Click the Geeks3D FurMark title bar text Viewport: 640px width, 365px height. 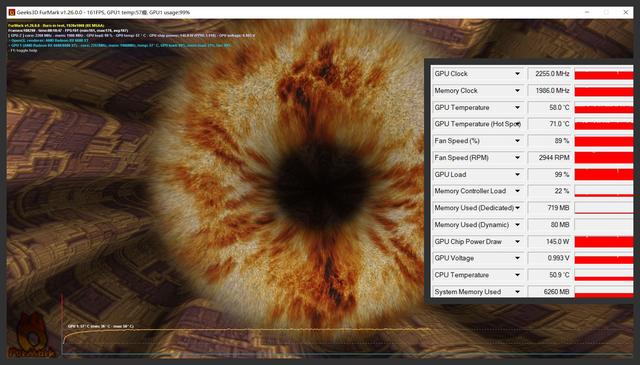[x=103, y=13]
